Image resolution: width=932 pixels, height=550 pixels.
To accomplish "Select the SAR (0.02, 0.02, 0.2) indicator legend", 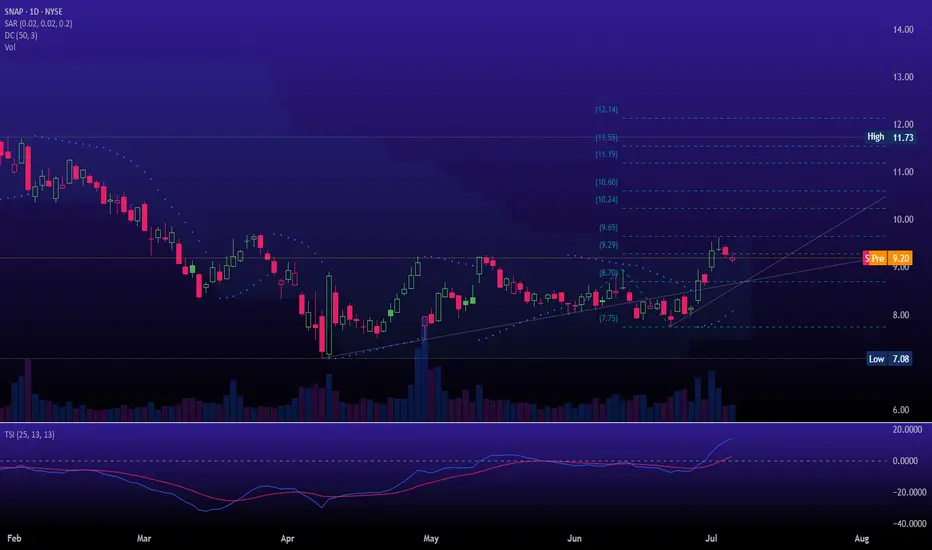I will tap(38, 23).
